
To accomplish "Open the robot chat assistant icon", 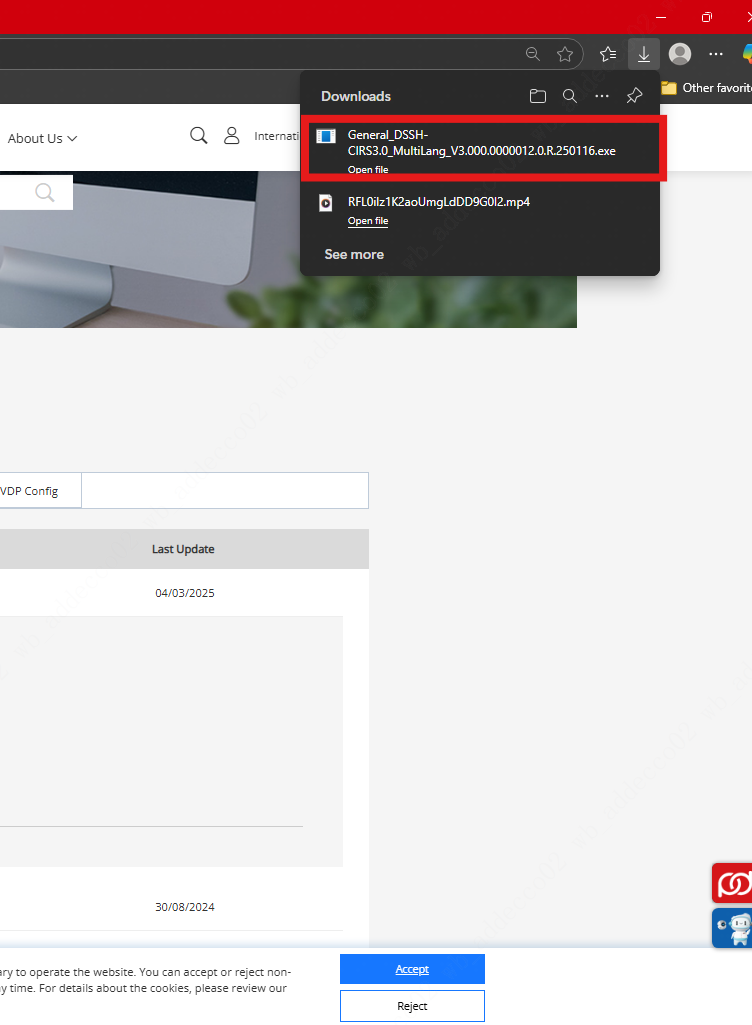I will (x=733, y=927).
